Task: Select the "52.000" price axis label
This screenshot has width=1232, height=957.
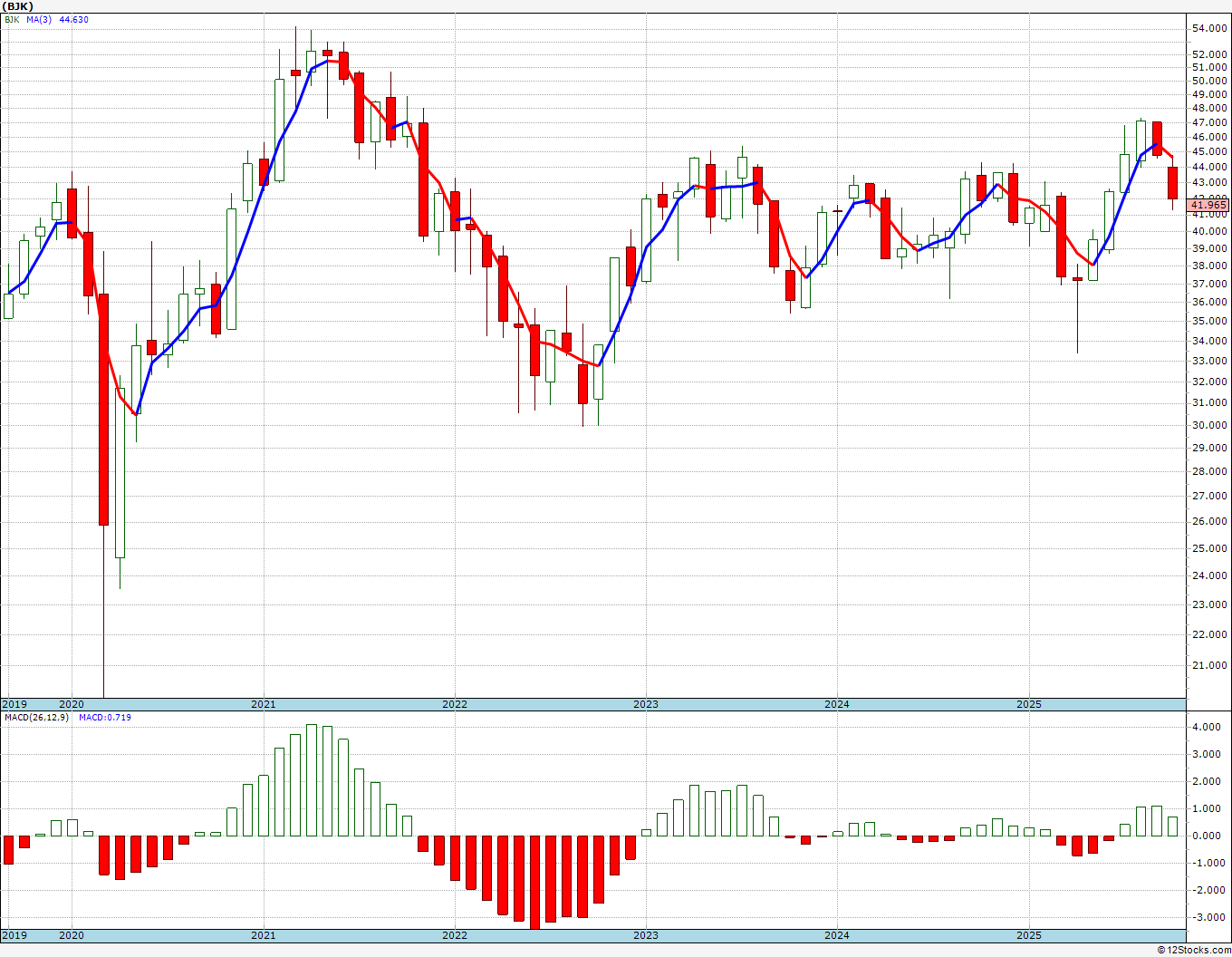Action: point(1210,54)
